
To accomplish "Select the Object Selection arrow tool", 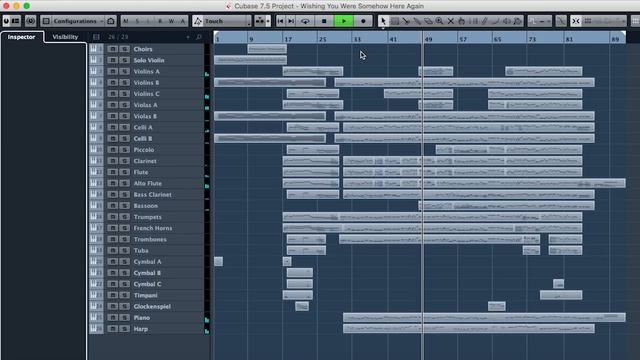I will tap(383, 21).
